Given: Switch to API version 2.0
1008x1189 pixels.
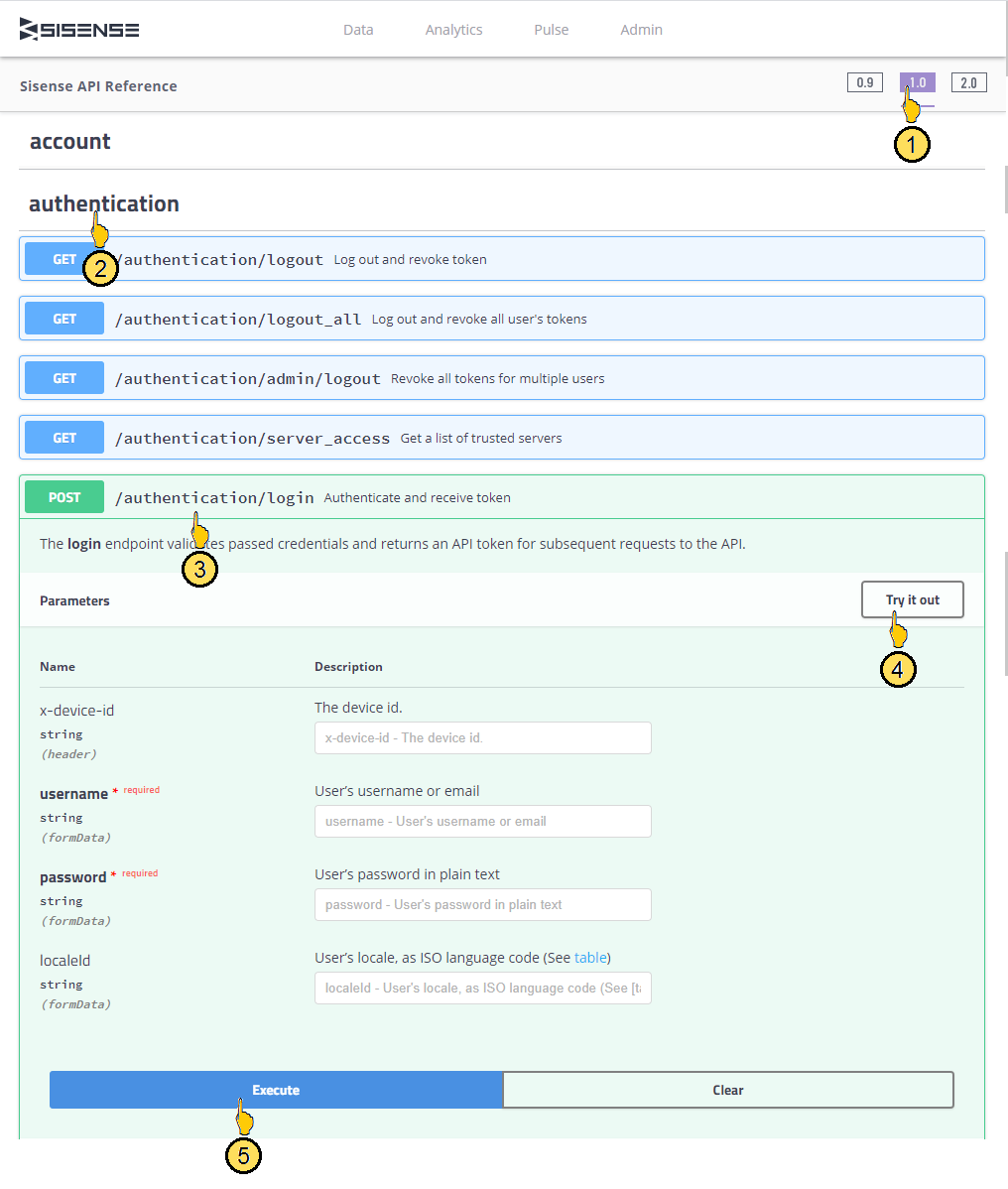Looking at the screenshot, I should pyautogui.click(x=968, y=82).
